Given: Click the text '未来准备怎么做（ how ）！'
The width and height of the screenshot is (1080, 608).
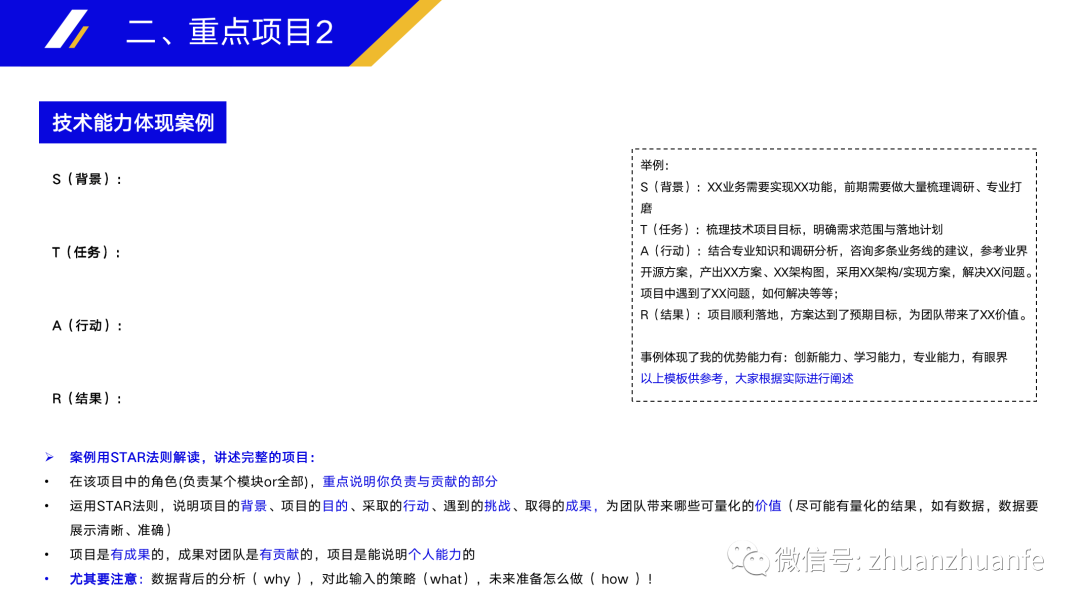Looking at the screenshot, I should click(x=571, y=579).
